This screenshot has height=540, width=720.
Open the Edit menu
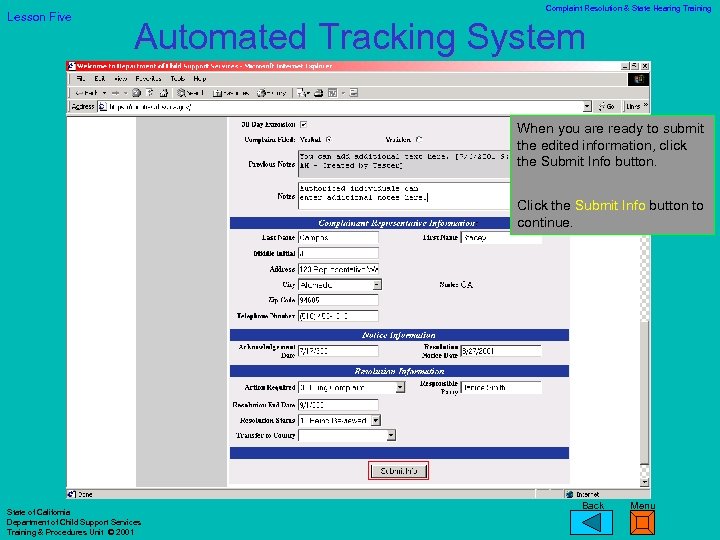coord(100,79)
